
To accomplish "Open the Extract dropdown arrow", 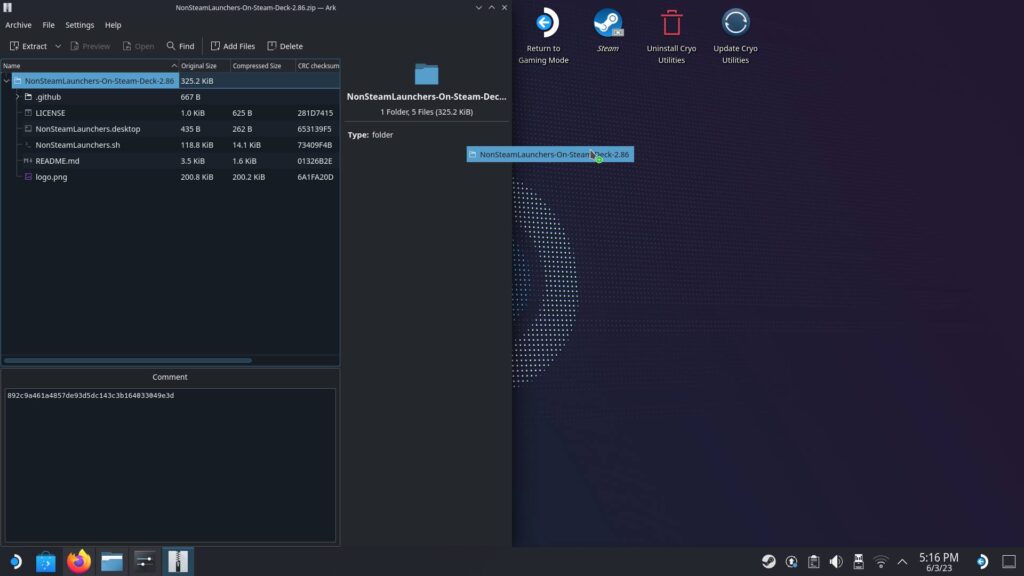I will [58, 46].
